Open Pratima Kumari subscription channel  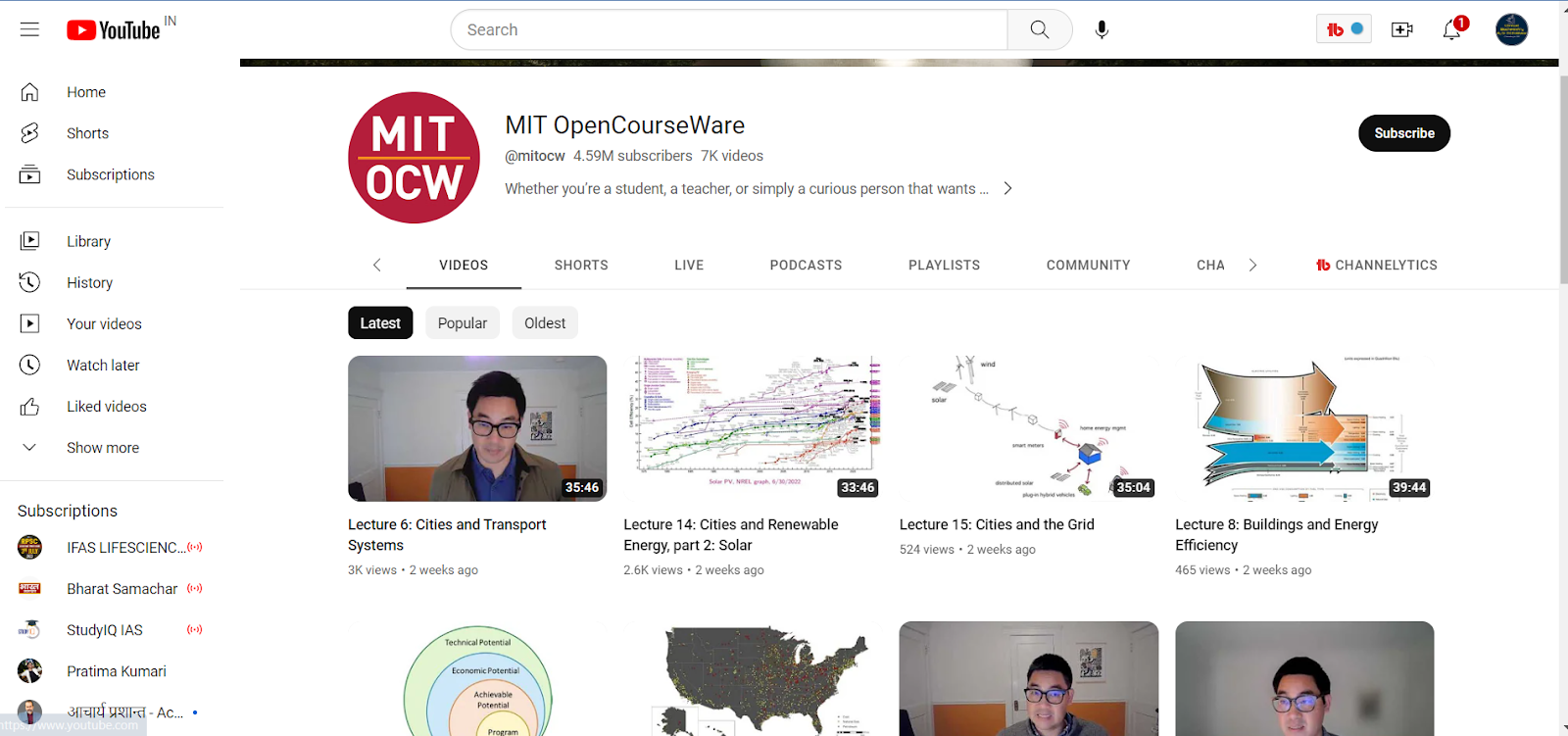point(114,670)
